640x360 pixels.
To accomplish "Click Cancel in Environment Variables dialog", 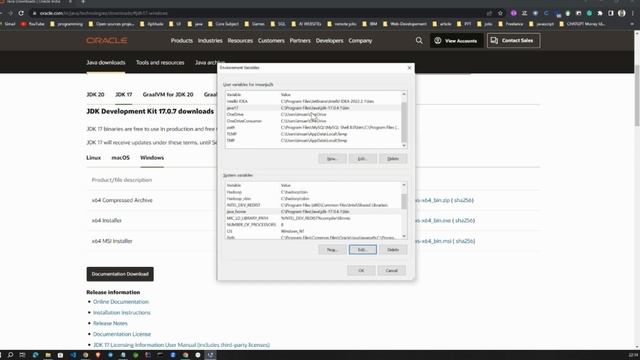I will click(391, 270).
